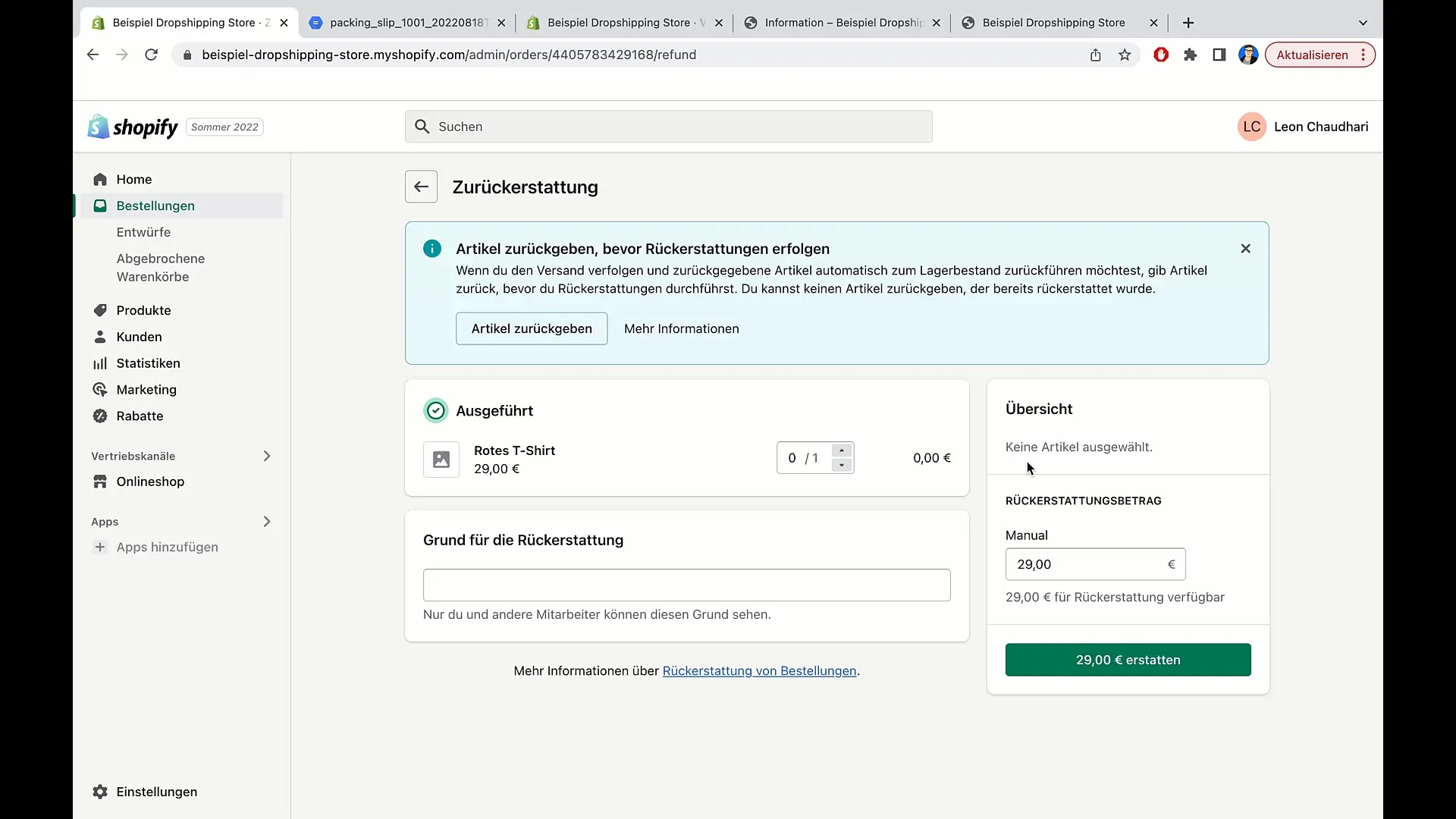This screenshot has height=819, width=1456.
Task: Open the Leon Chaudhari account menu
Action: (x=1303, y=127)
